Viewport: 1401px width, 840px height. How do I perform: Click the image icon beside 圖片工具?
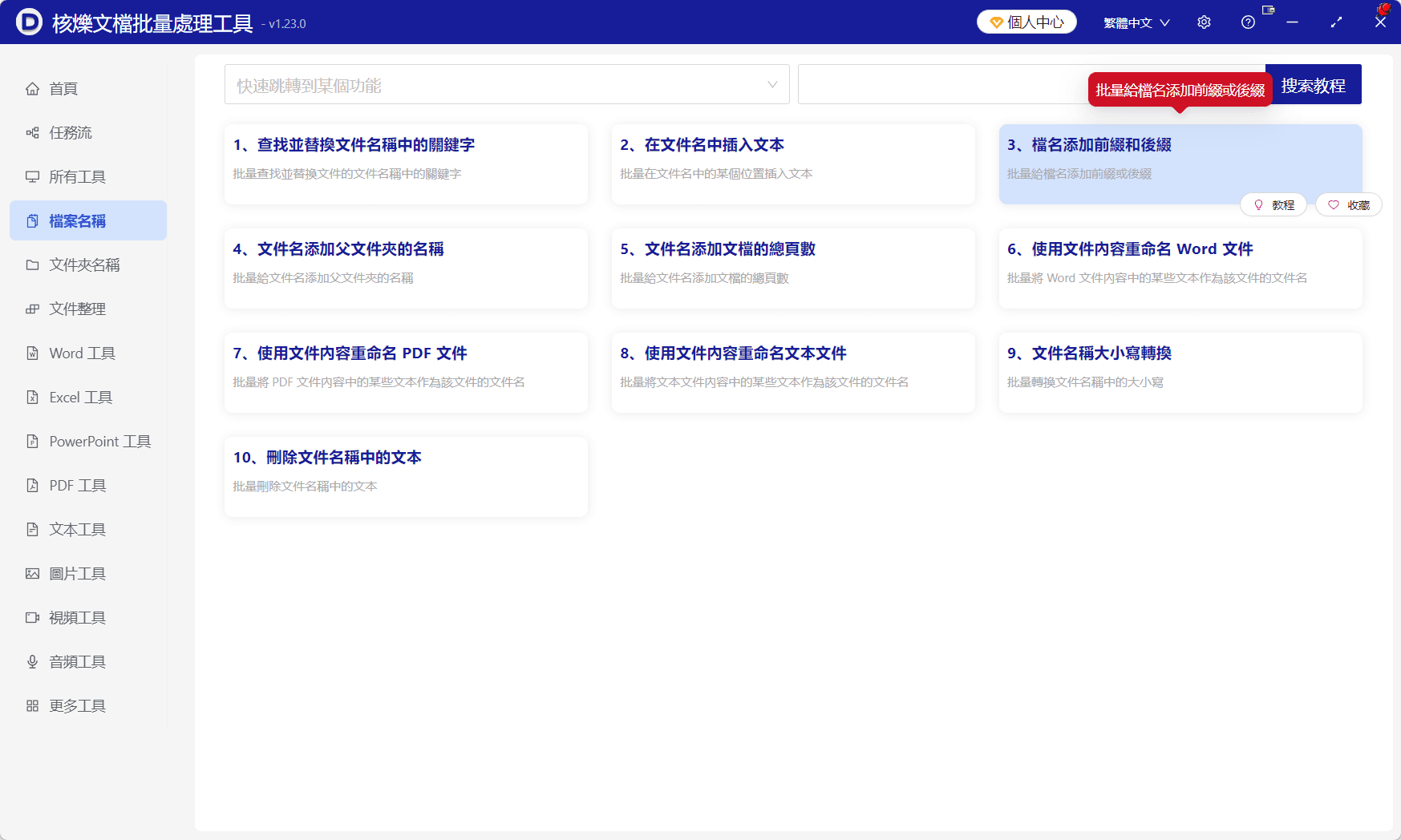[32, 574]
